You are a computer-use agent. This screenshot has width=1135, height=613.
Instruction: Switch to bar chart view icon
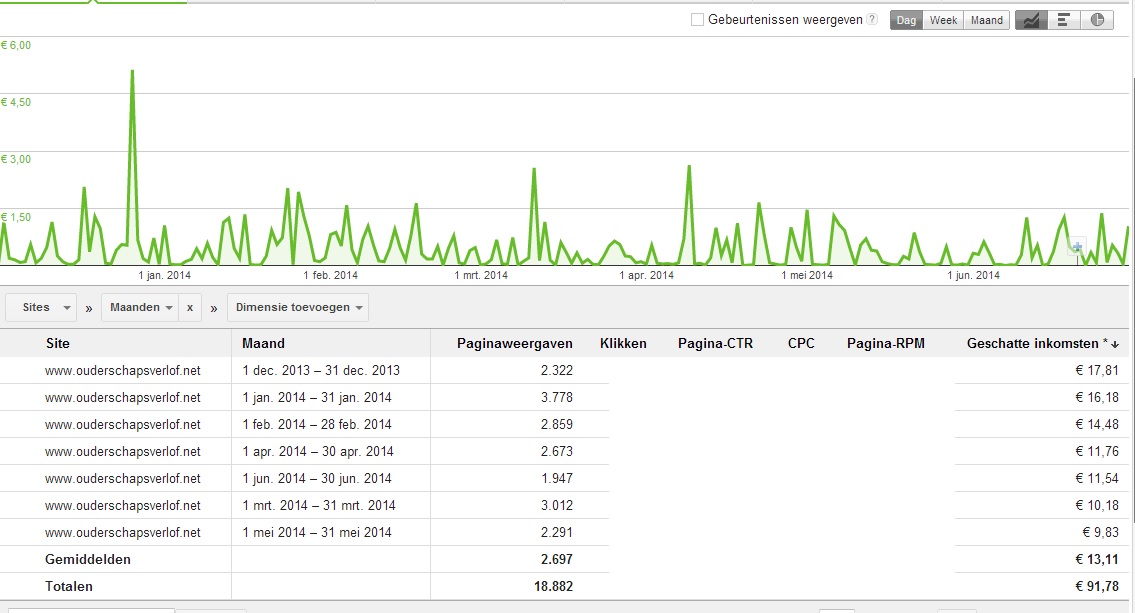(1064, 20)
